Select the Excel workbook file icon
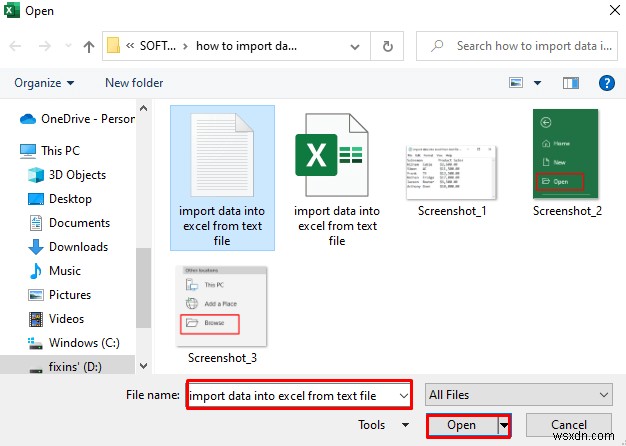 click(x=331, y=155)
